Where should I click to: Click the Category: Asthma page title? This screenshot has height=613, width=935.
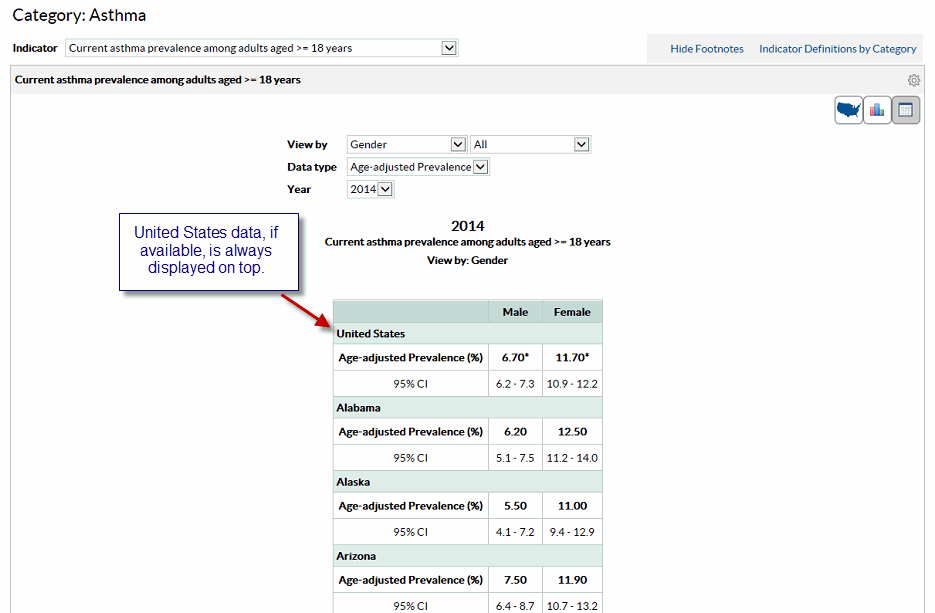coord(79,15)
